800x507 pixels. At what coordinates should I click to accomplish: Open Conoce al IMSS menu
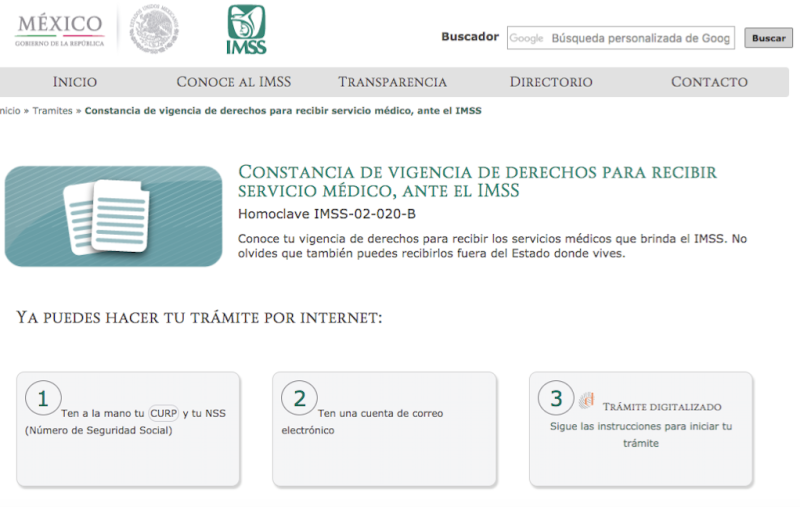pyautogui.click(x=234, y=82)
